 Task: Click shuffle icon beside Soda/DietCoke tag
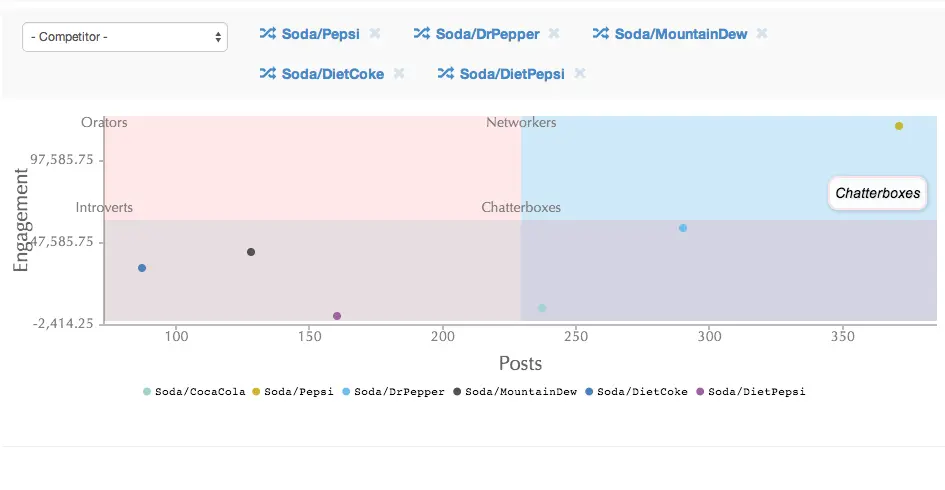(x=267, y=73)
